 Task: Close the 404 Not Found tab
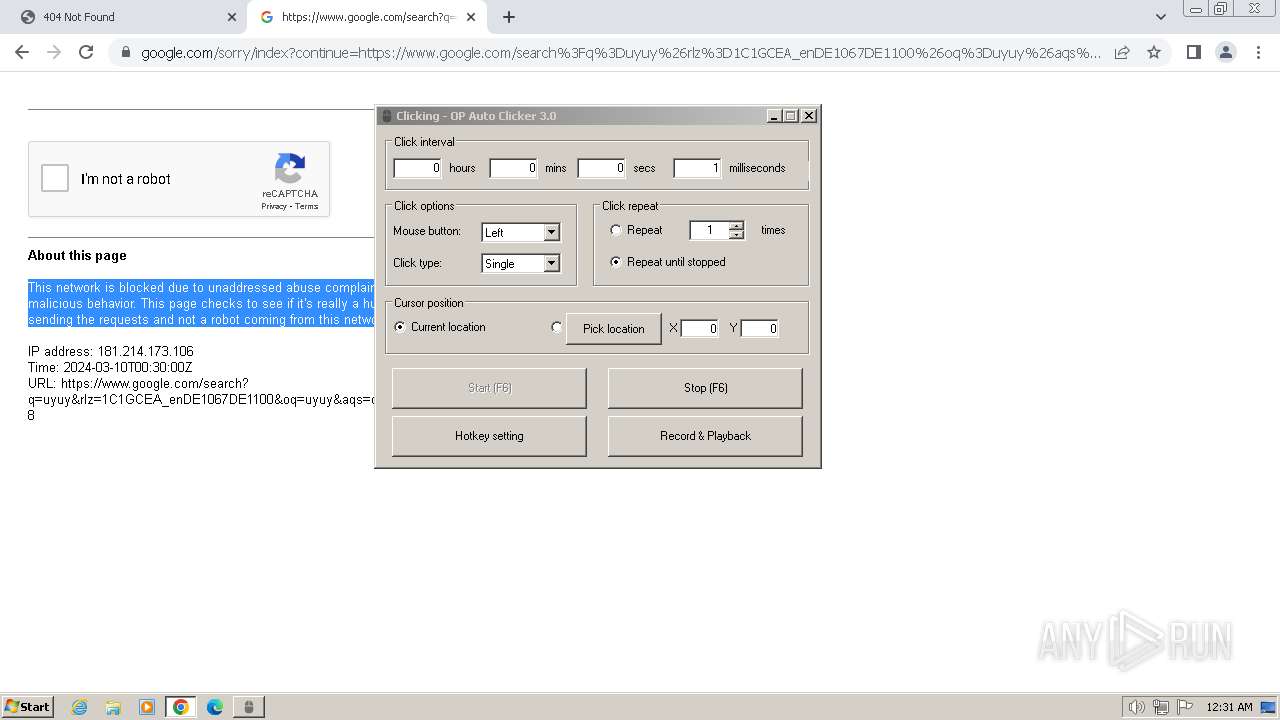(x=232, y=17)
